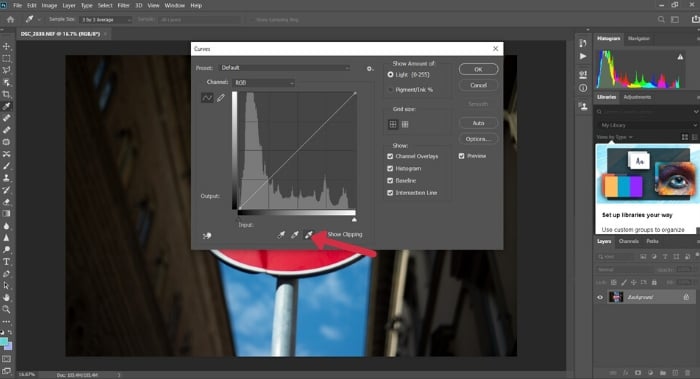Click the Auto button in Curves

point(478,123)
